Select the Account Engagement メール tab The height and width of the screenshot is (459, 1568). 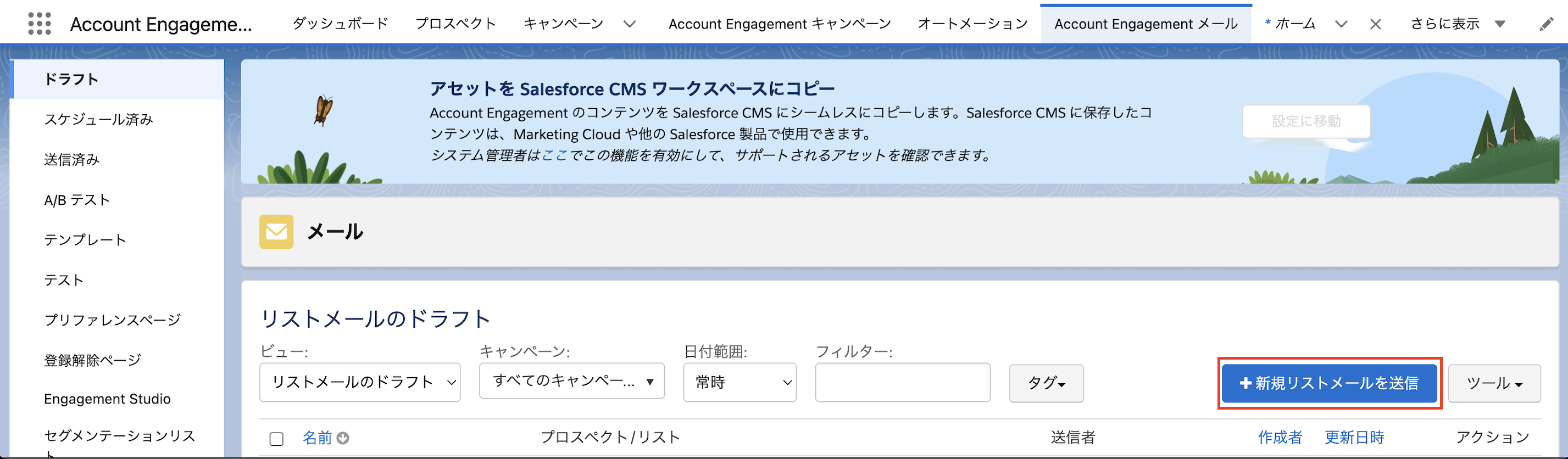point(1146,24)
